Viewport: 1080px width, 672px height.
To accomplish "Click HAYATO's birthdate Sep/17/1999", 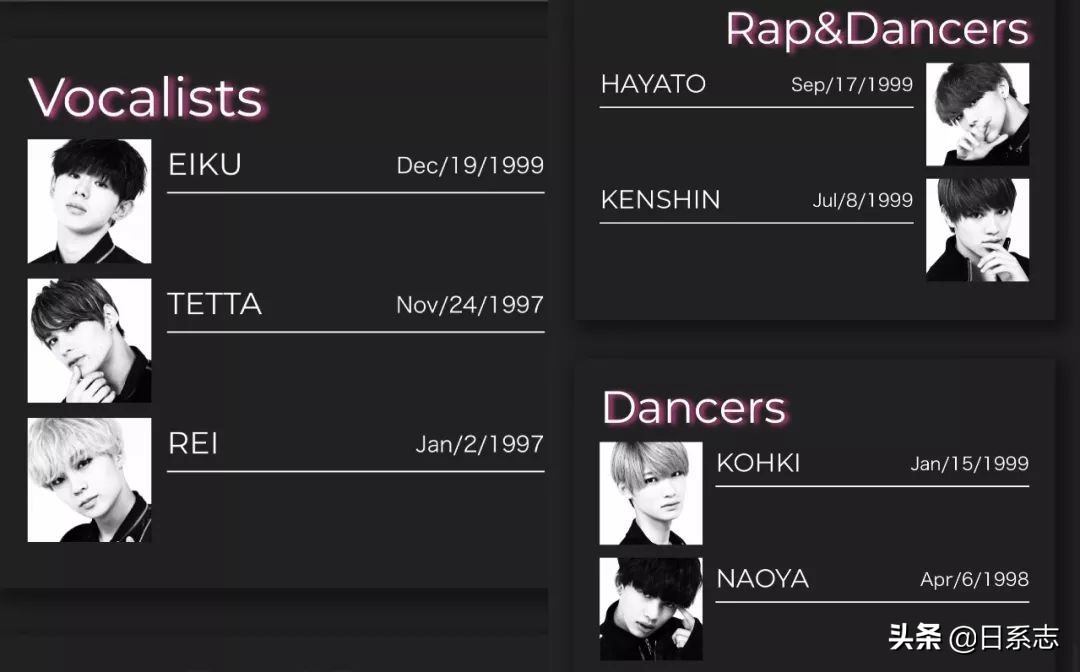I will point(851,85).
